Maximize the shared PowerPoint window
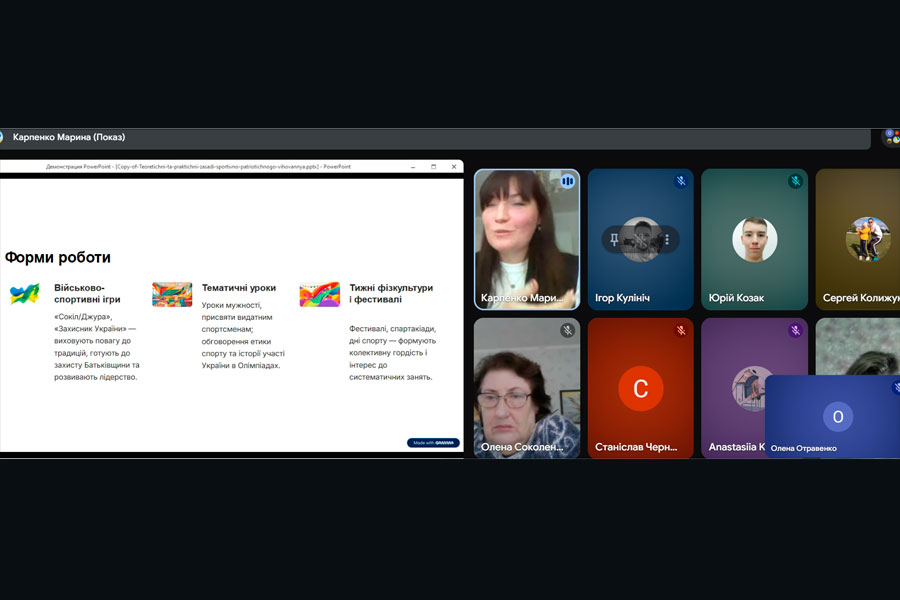This screenshot has height=600, width=900. (433, 167)
